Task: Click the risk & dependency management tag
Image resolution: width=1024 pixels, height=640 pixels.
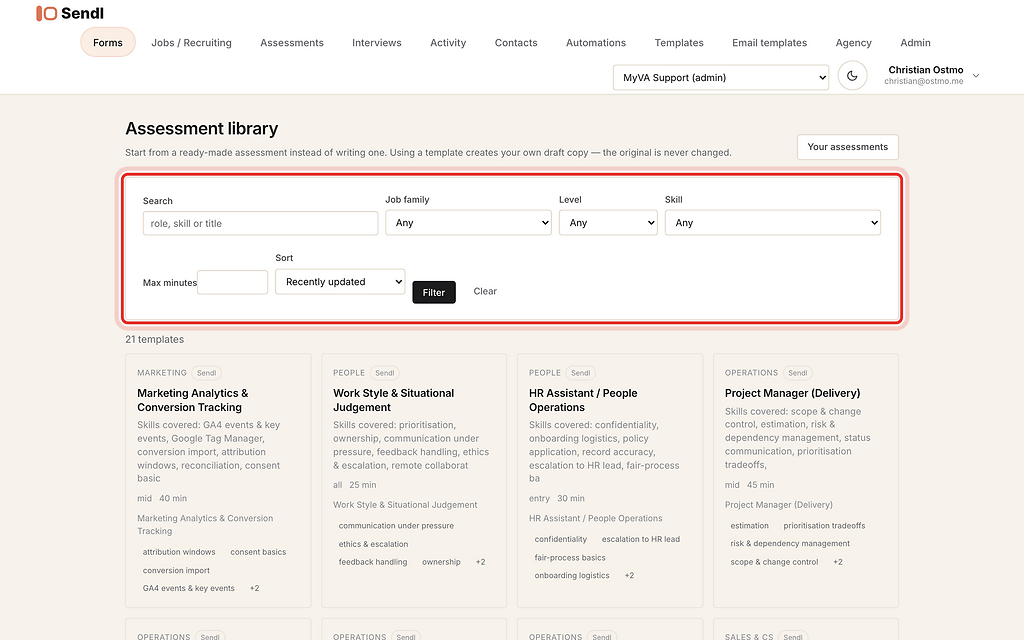Action: [x=790, y=544]
